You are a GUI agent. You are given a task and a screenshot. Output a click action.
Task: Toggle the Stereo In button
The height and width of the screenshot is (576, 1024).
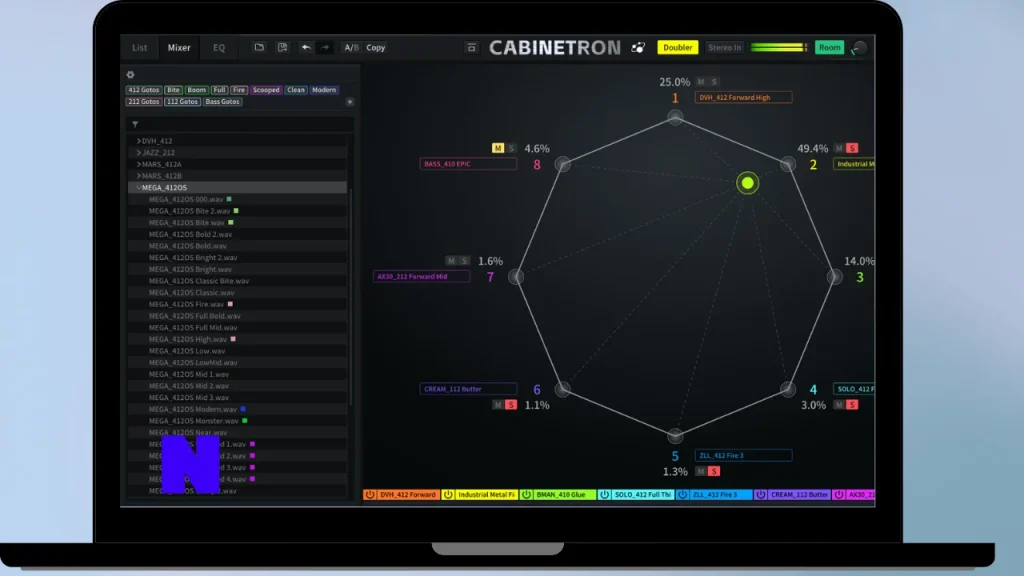(724, 48)
